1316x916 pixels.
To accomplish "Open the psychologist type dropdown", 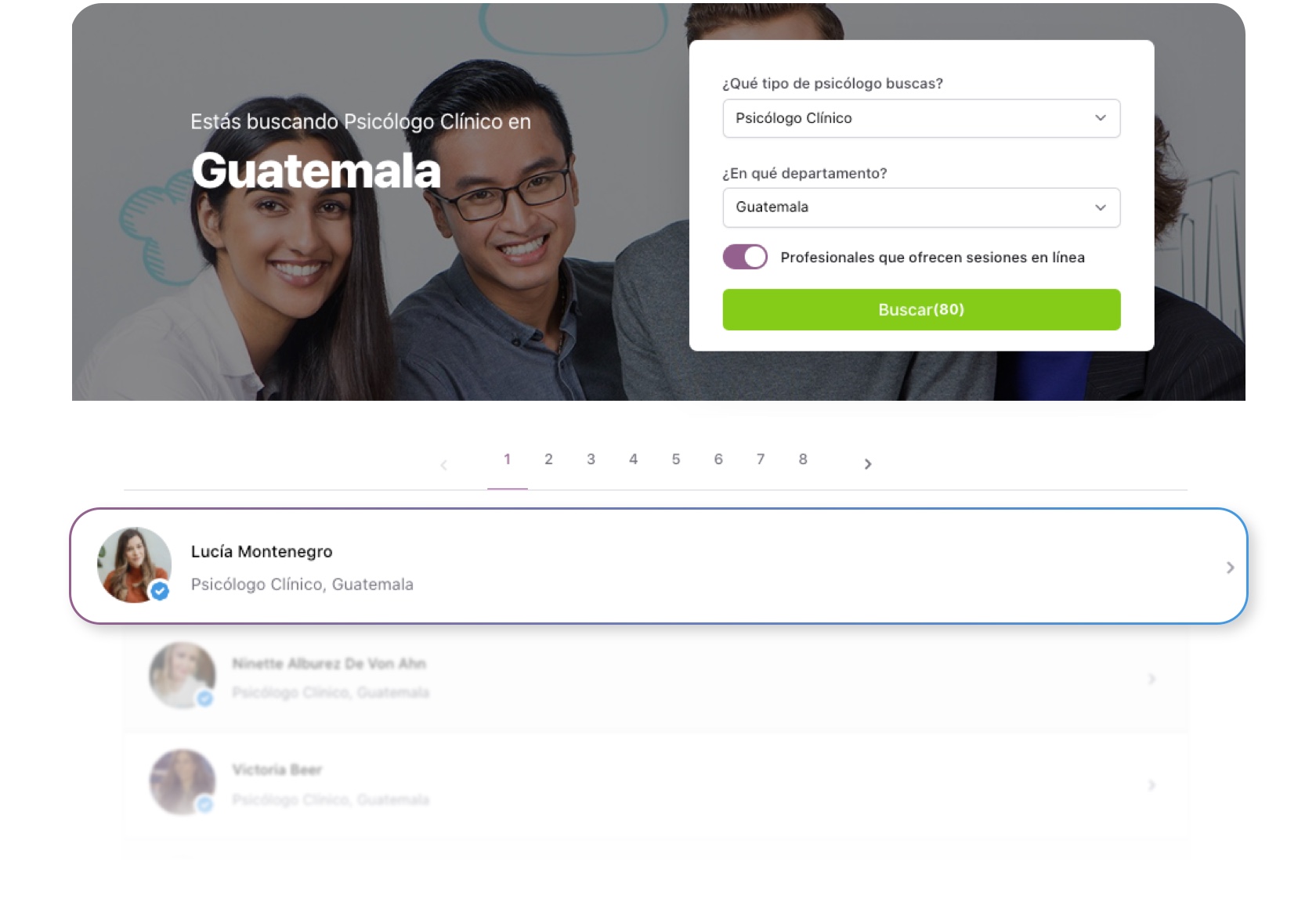I will pyautogui.click(x=921, y=118).
